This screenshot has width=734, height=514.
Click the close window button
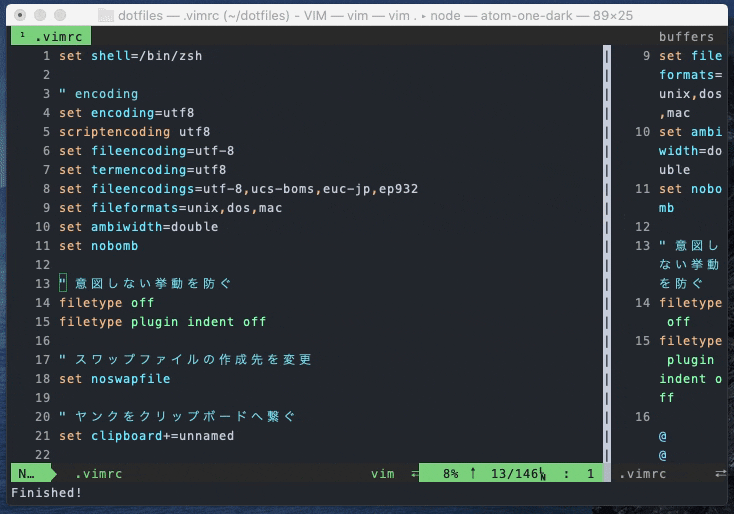(20, 15)
